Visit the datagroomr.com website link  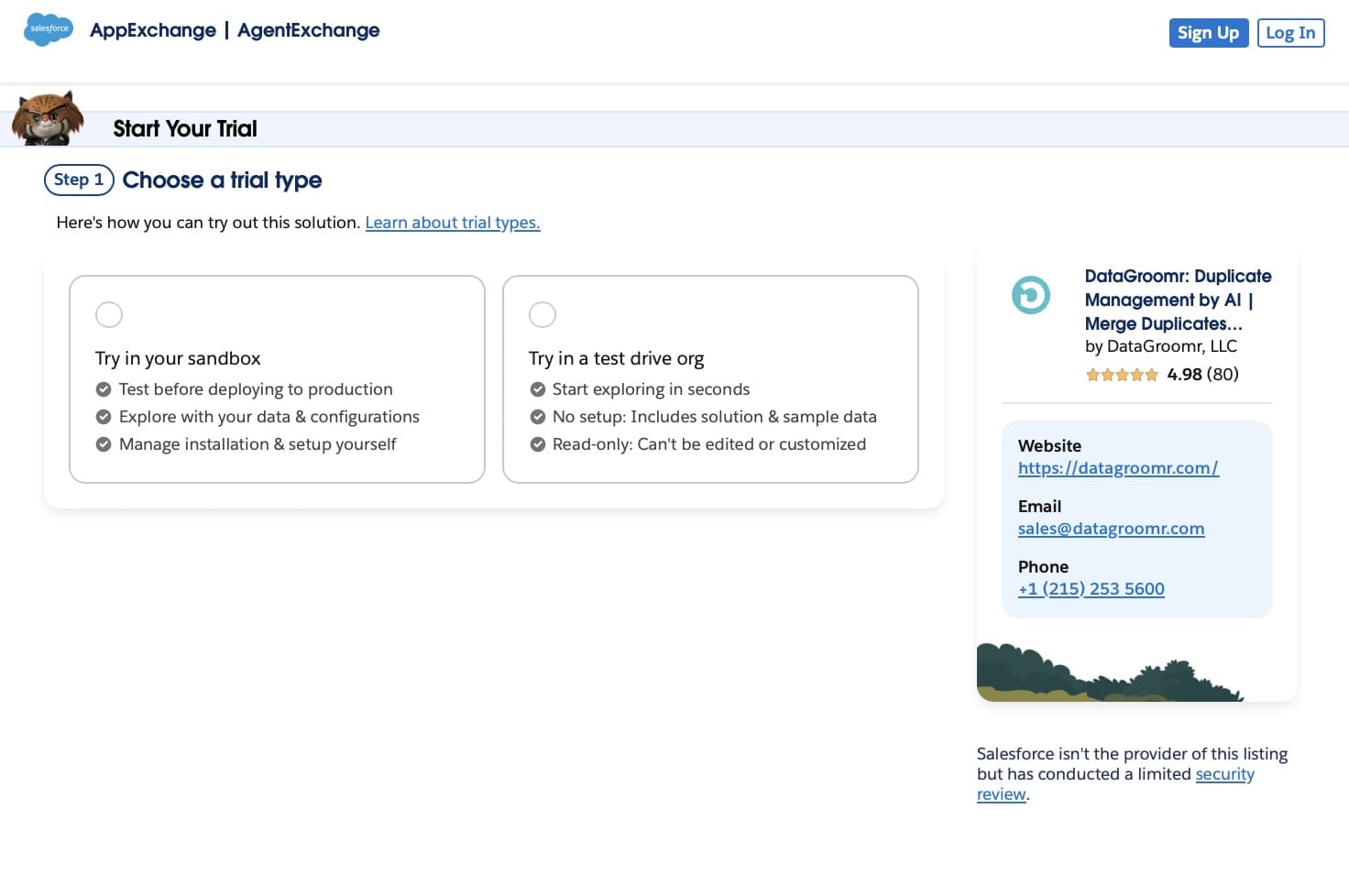pos(1118,468)
